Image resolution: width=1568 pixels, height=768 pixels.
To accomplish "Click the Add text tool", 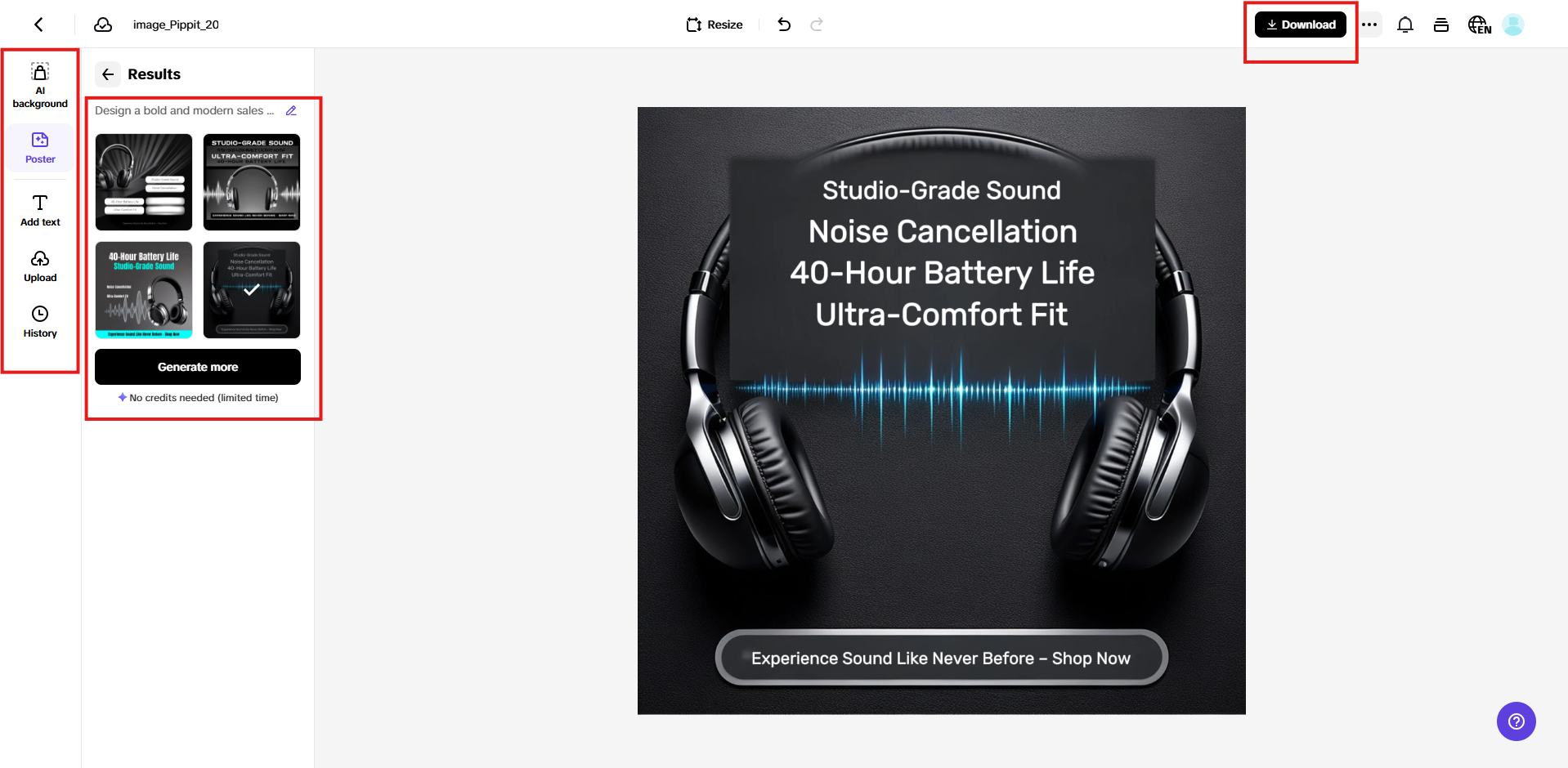I will click(40, 210).
